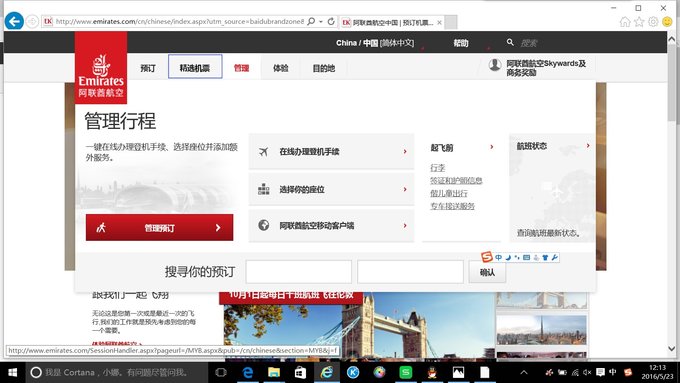
Task: Click the 选择你的座位 button
Action: pyautogui.click(x=331, y=189)
